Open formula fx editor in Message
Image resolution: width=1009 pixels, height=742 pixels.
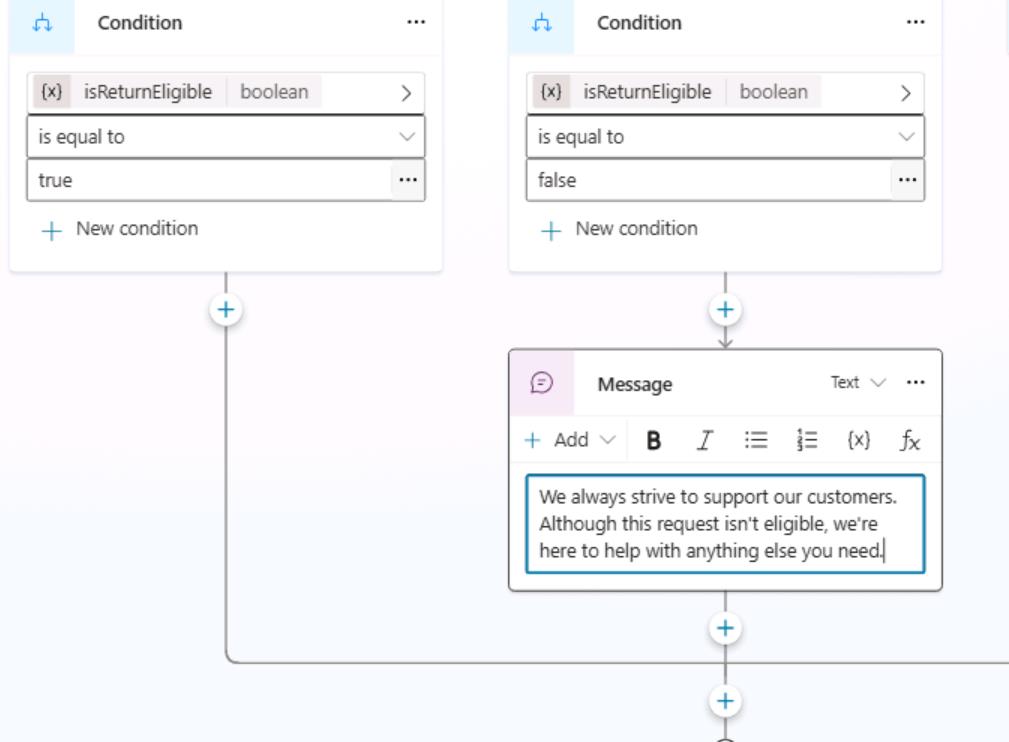pos(910,441)
